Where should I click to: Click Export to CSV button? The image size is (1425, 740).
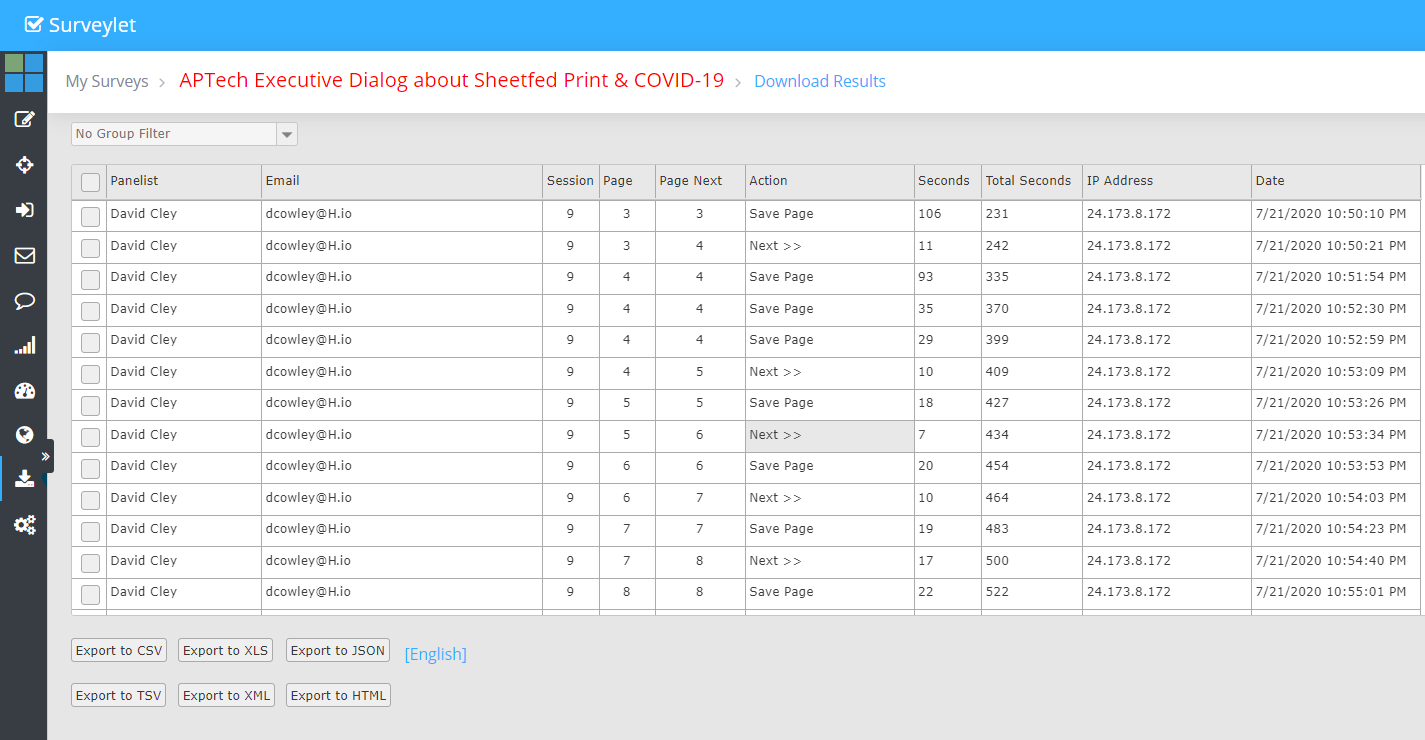pos(119,651)
